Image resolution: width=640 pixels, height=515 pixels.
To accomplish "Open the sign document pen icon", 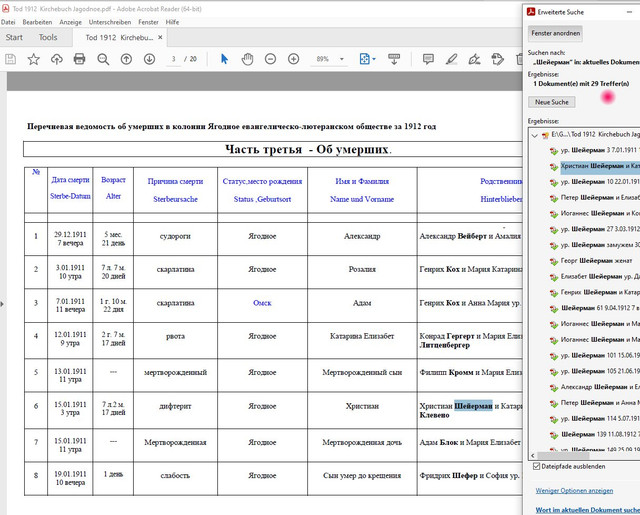I will point(474,59).
